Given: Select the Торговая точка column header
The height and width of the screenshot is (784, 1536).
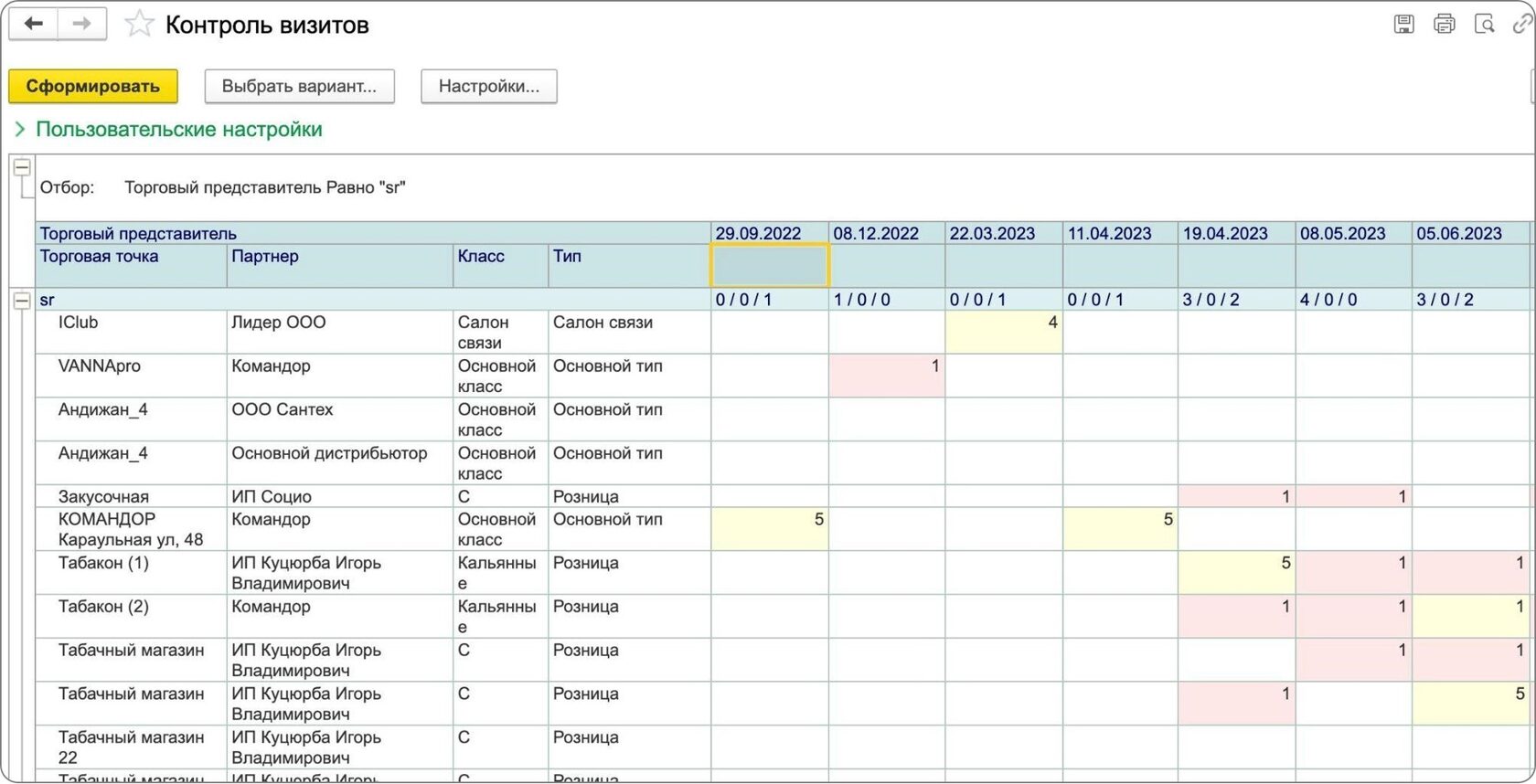Looking at the screenshot, I should tap(132, 266).
